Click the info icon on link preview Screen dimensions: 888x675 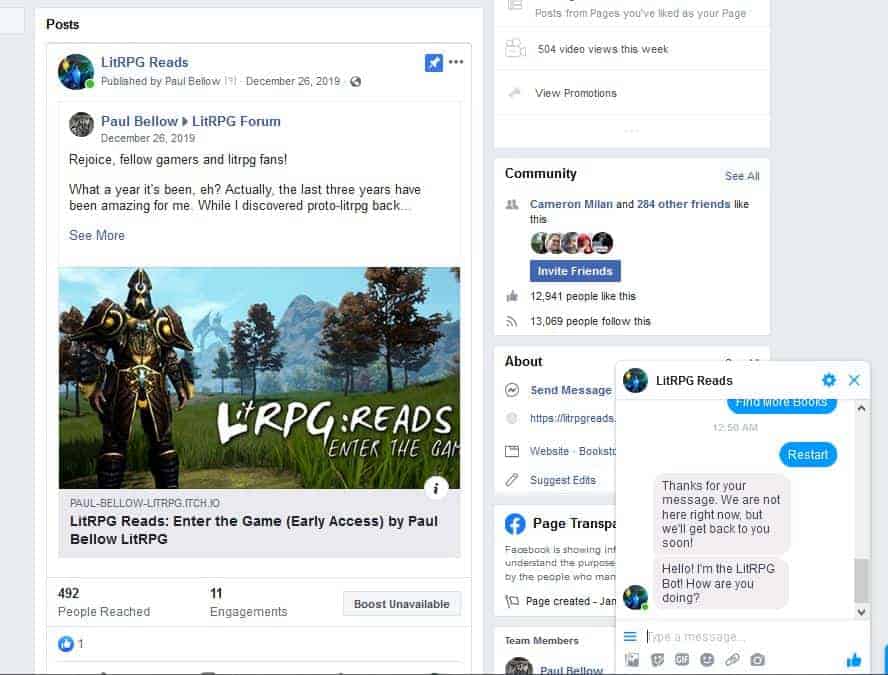tap(436, 488)
